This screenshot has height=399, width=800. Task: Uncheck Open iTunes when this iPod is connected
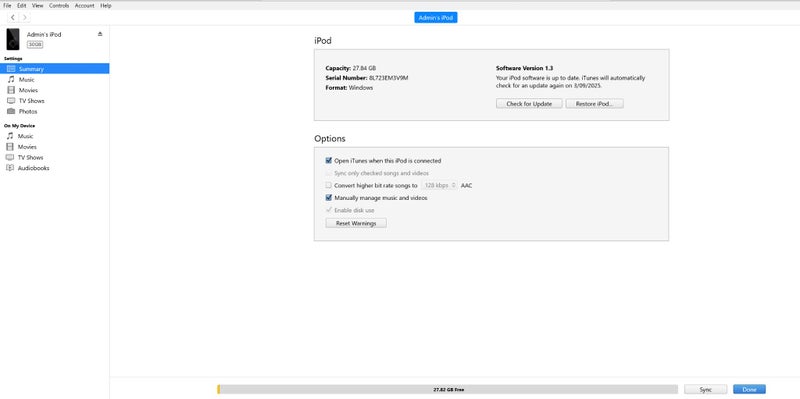(329, 161)
